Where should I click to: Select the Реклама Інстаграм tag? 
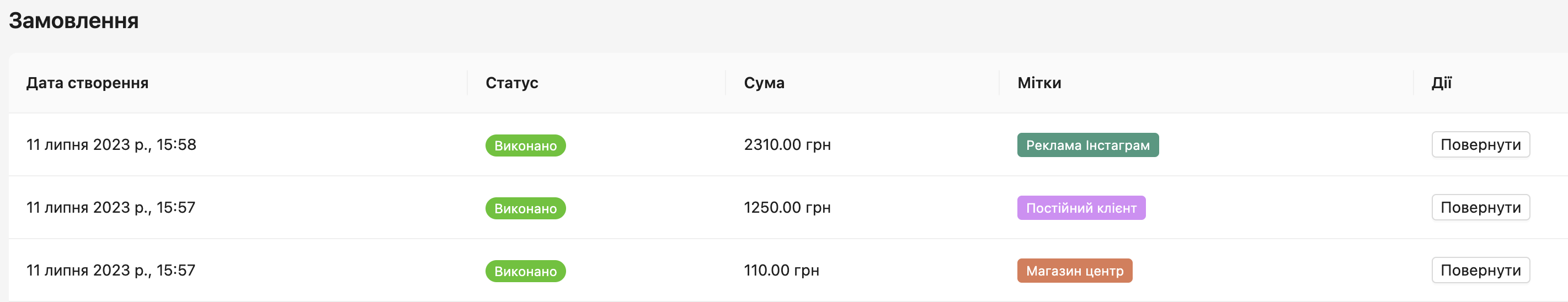pos(1088,145)
